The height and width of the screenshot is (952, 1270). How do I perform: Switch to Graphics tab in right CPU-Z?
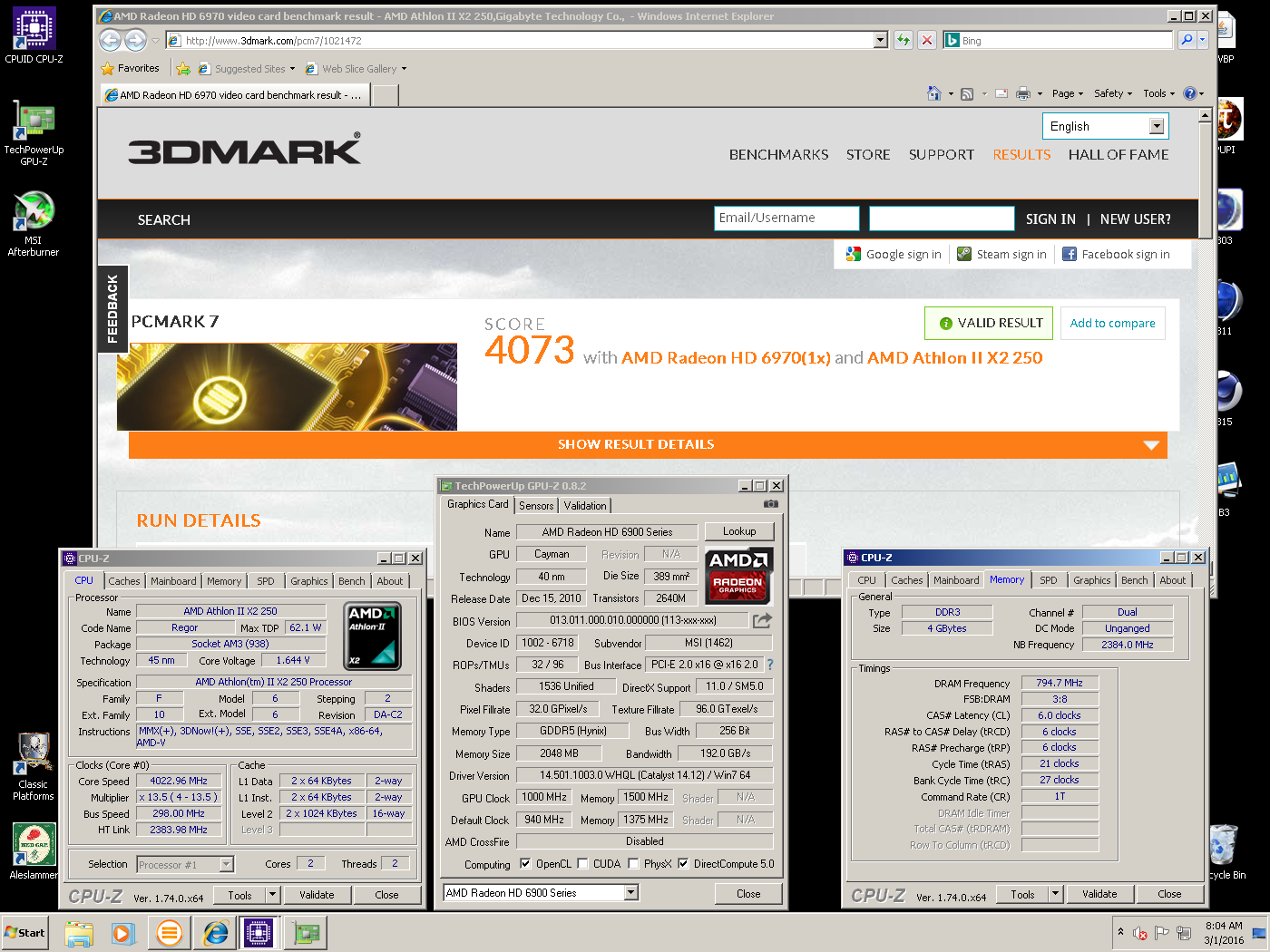[x=1091, y=580]
